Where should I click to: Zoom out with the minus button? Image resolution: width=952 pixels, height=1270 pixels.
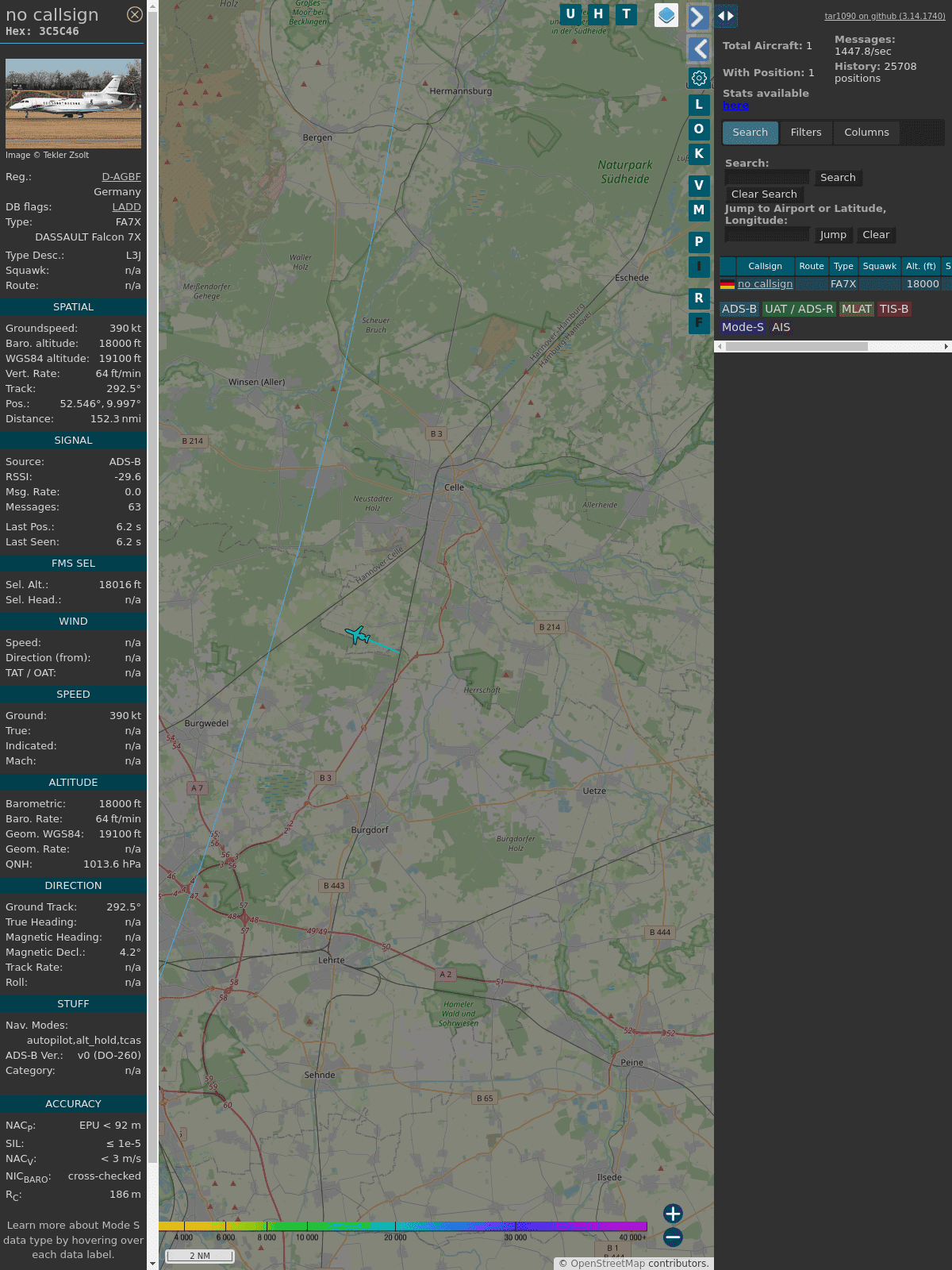click(x=673, y=1237)
